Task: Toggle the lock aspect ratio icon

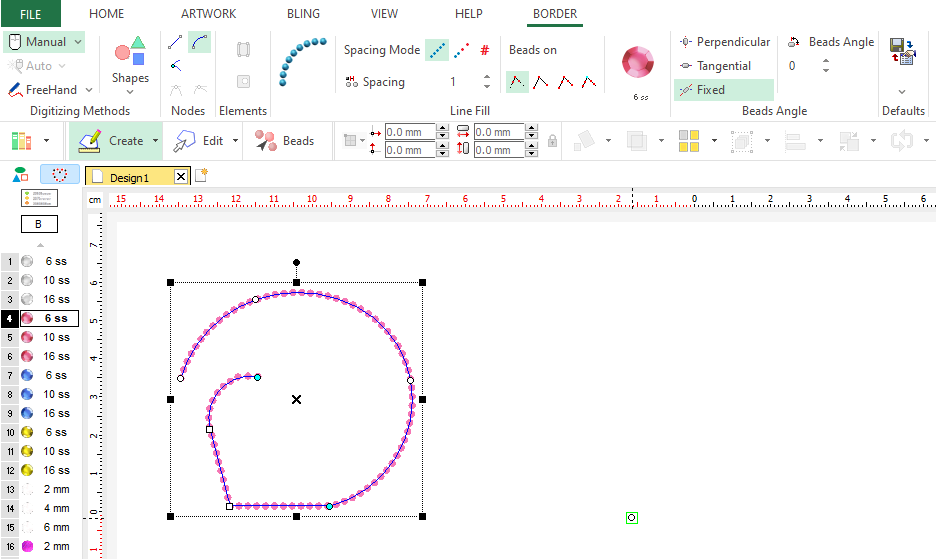Action: click(552, 141)
